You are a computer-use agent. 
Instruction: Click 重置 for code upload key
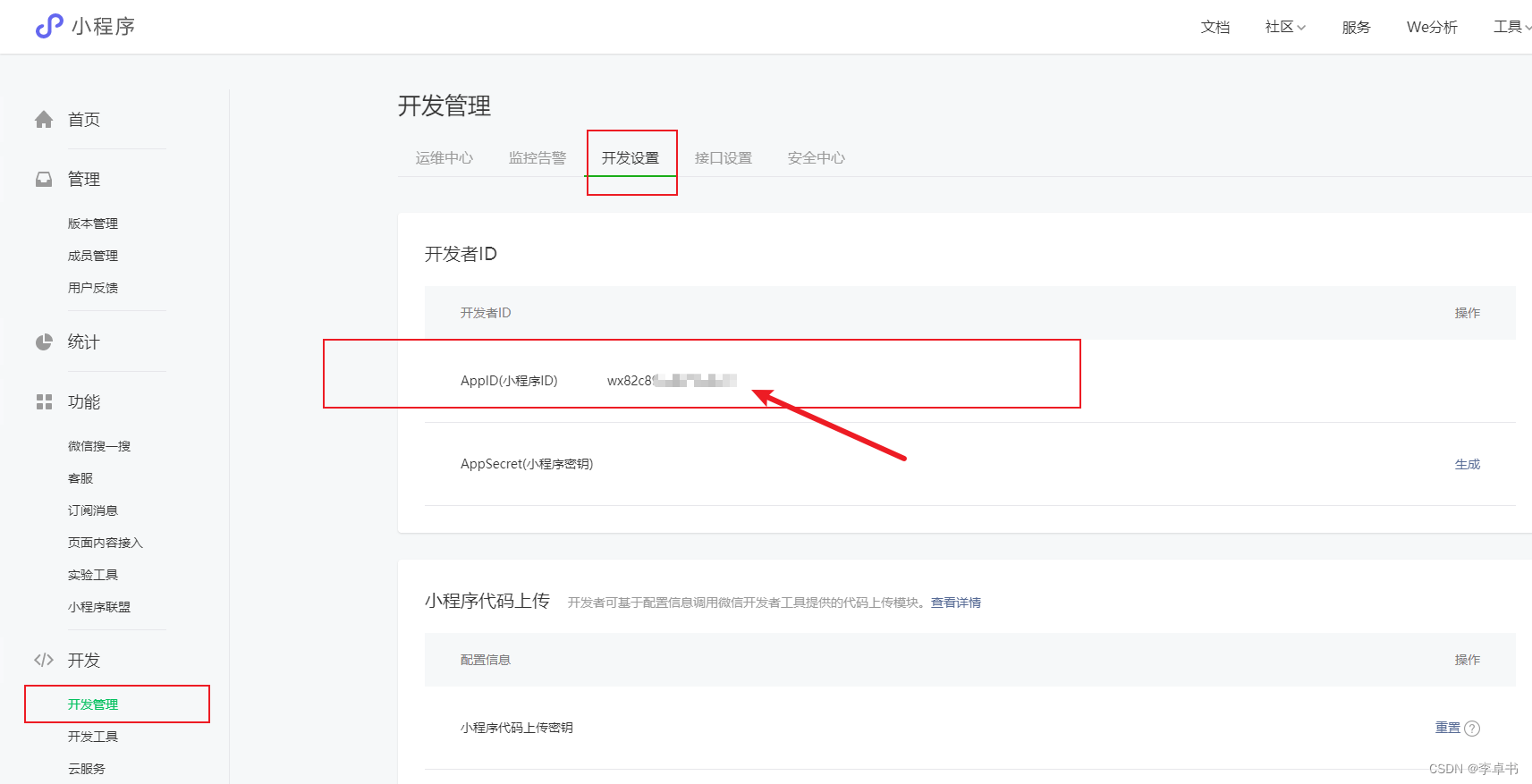tap(1448, 728)
